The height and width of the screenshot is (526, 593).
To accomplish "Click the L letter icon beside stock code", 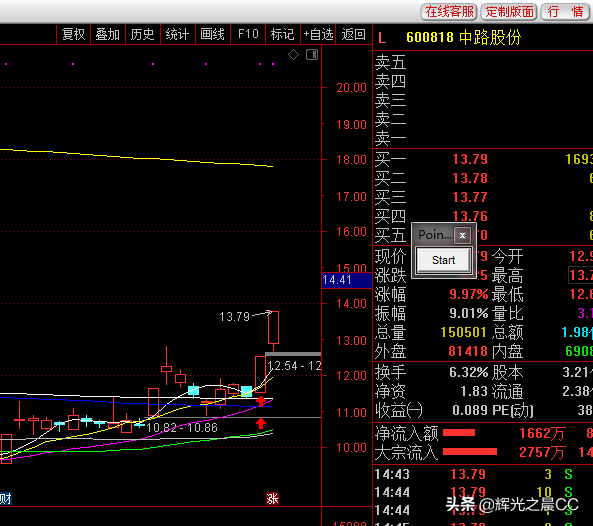I will tap(382, 38).
